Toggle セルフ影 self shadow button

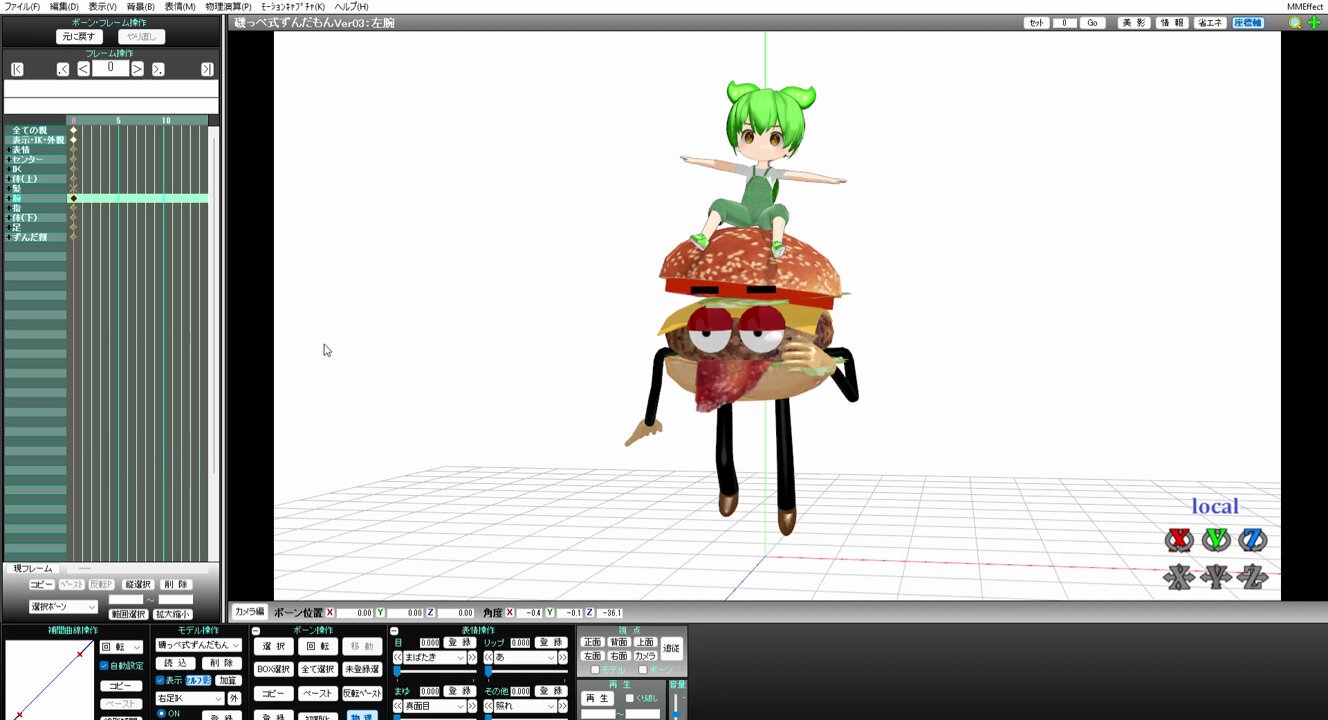pyautogui.click(x=198, y=680)
